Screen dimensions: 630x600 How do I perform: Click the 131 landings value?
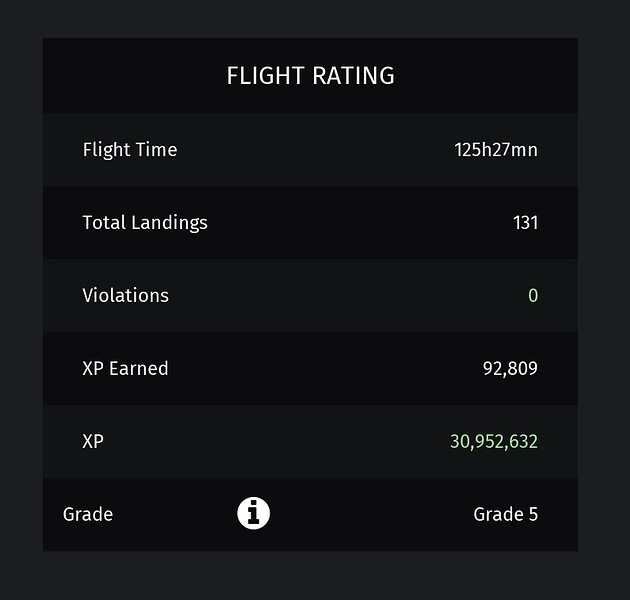point(525,222)
